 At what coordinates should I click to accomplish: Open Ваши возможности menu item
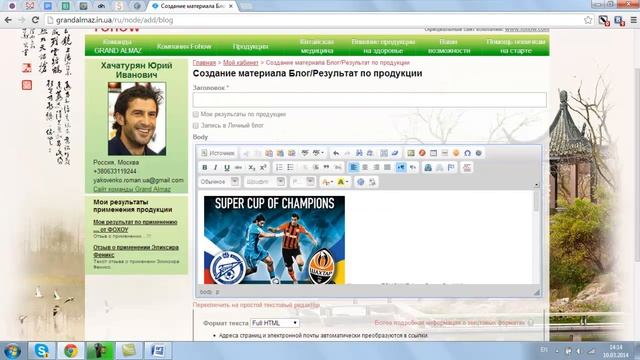(449, 46)
